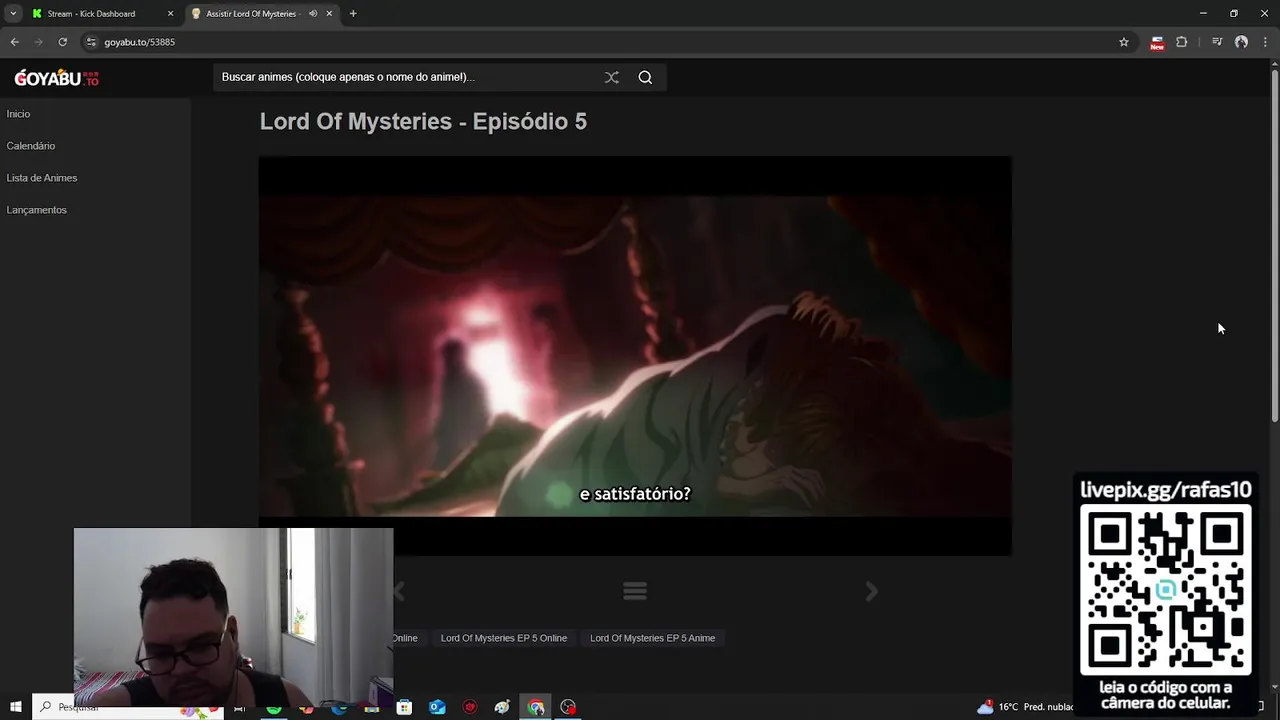Open Outlook from the taskbar
This screenshot has width=1280, height=720.
point(437,707)
